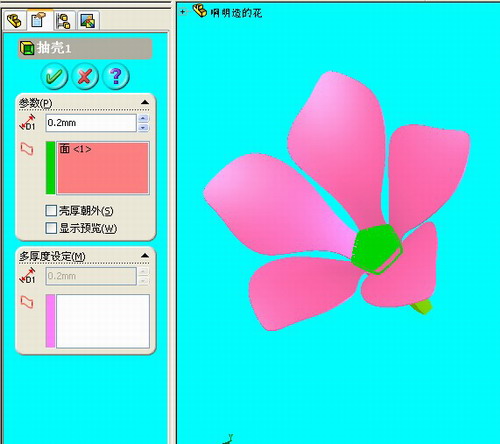Select 面<1> in the faces list
Screen dimensions: 500x444
coord(76,149)
